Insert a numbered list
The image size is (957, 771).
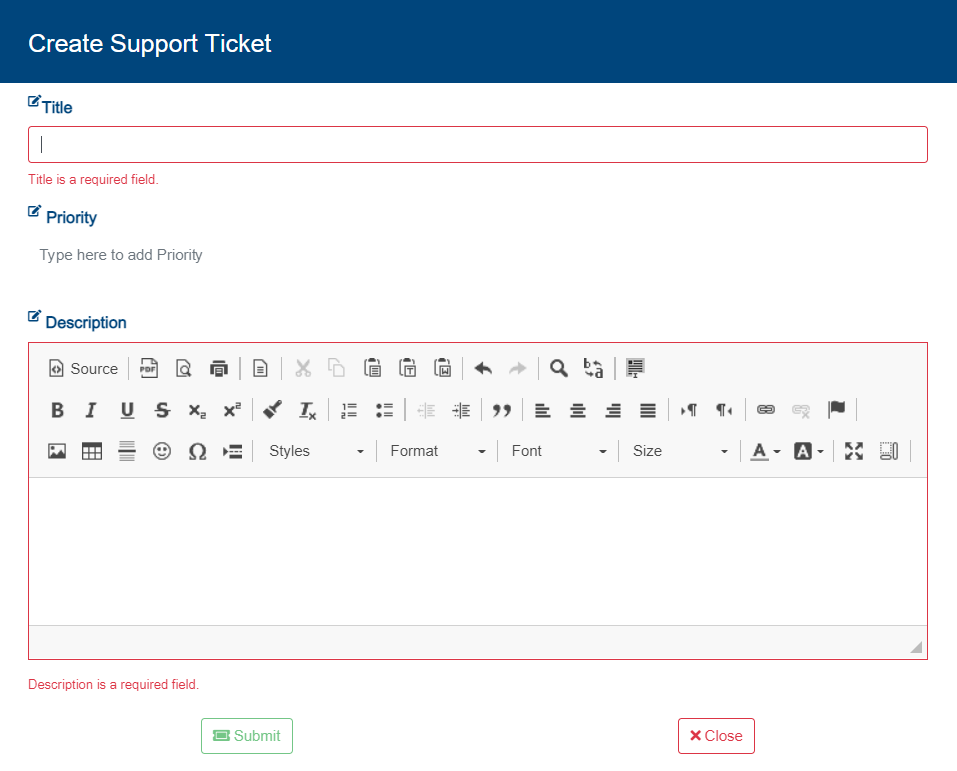point(349,410)
